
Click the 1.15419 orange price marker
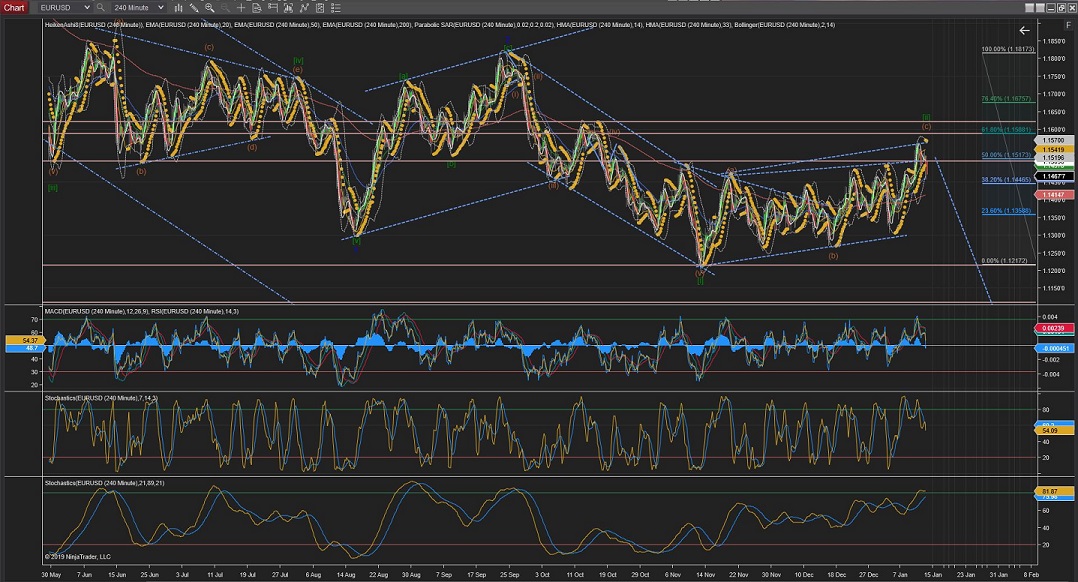[x=1054, y=149]
